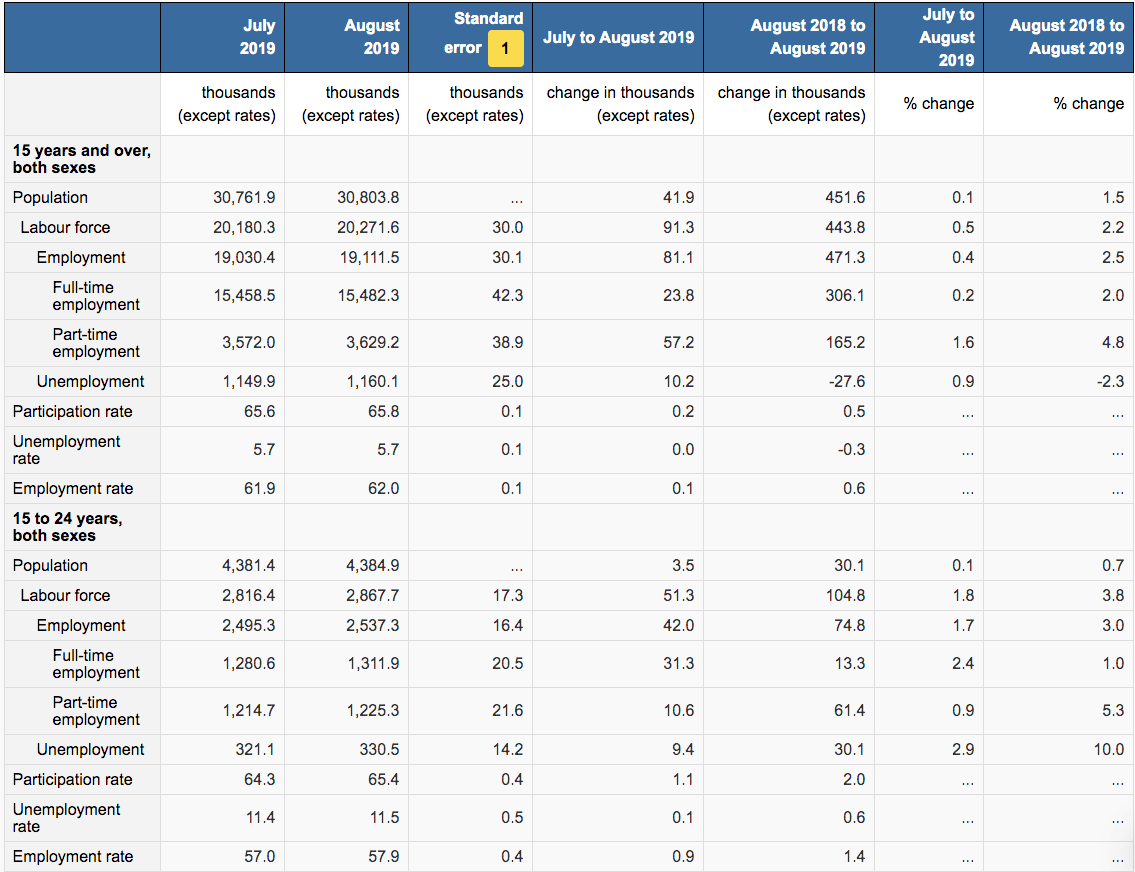1135x872 pixels.
Task: Click Labour force value 20,271.6
Action: click(368, 227)
